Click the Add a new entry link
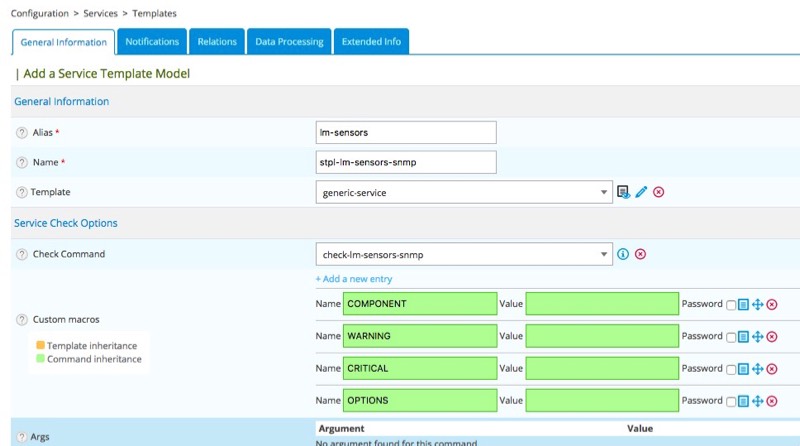Image resolution: width=800 pixels, height=446 pixels. [x=354, y=279]
